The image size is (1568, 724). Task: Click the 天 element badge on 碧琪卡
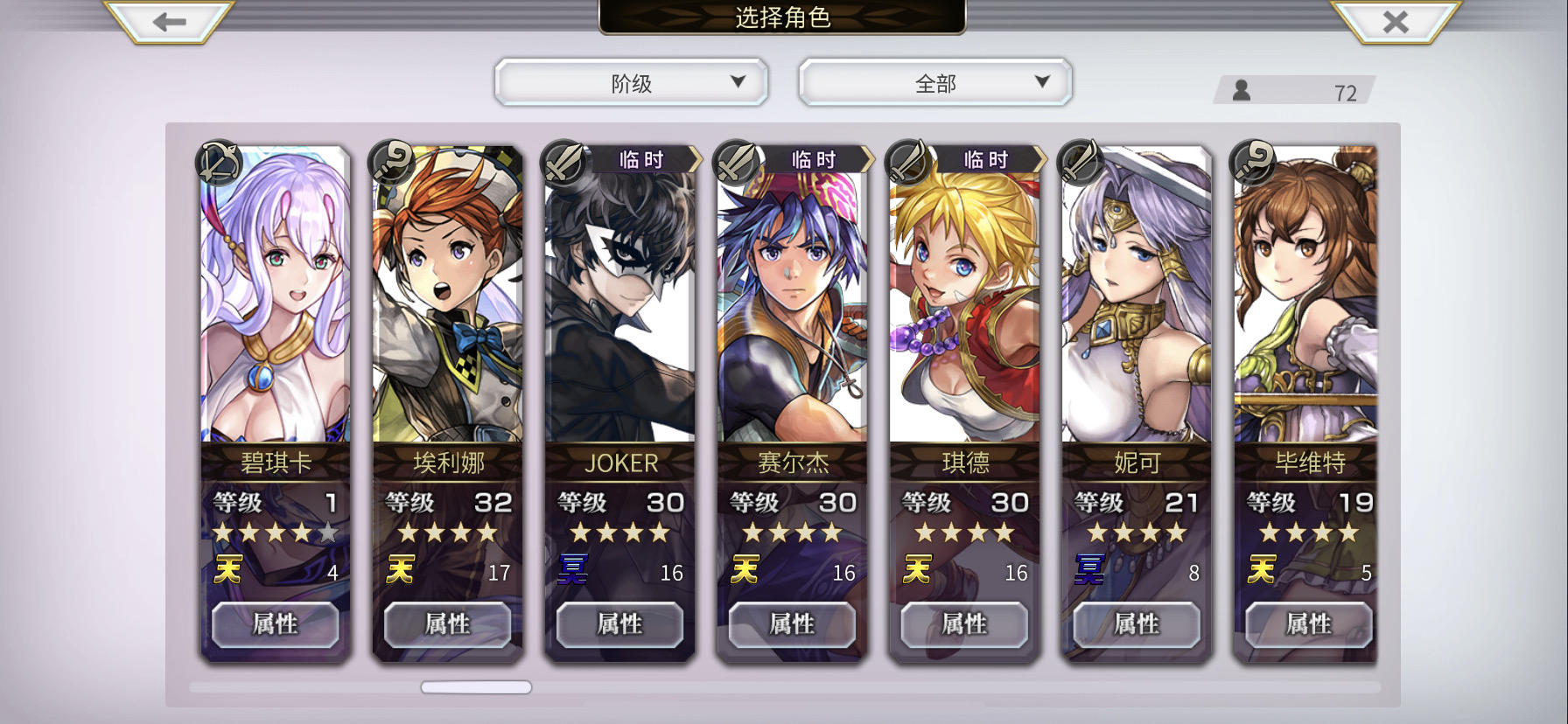227,570
